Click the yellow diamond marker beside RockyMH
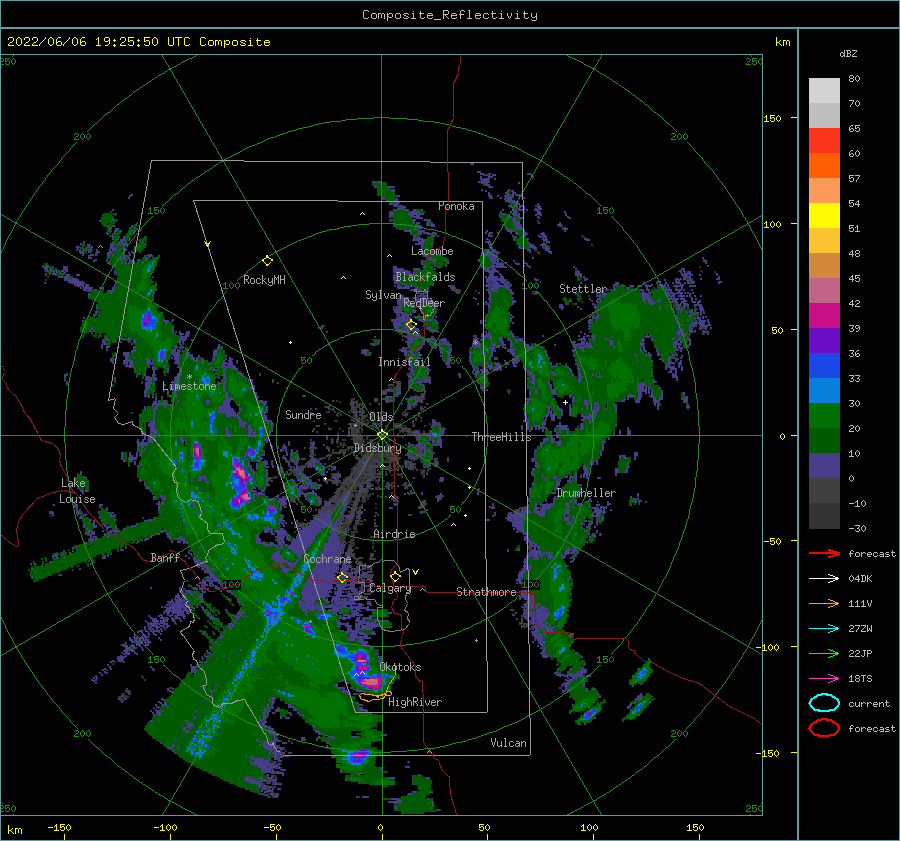Viewport: 900px width, 841px height. 267,261
